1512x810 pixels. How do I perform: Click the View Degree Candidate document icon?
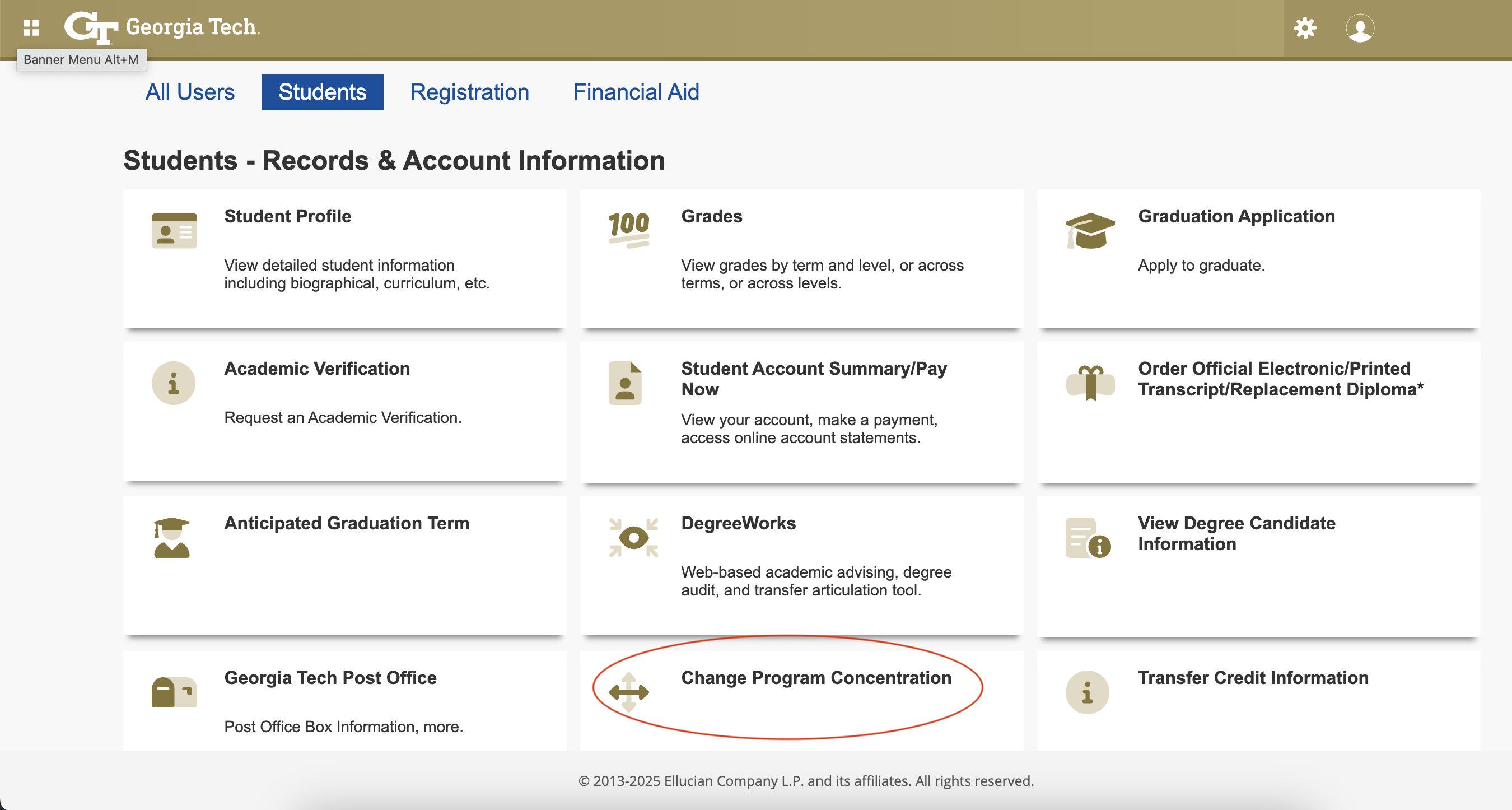[x=1088, y=538]
